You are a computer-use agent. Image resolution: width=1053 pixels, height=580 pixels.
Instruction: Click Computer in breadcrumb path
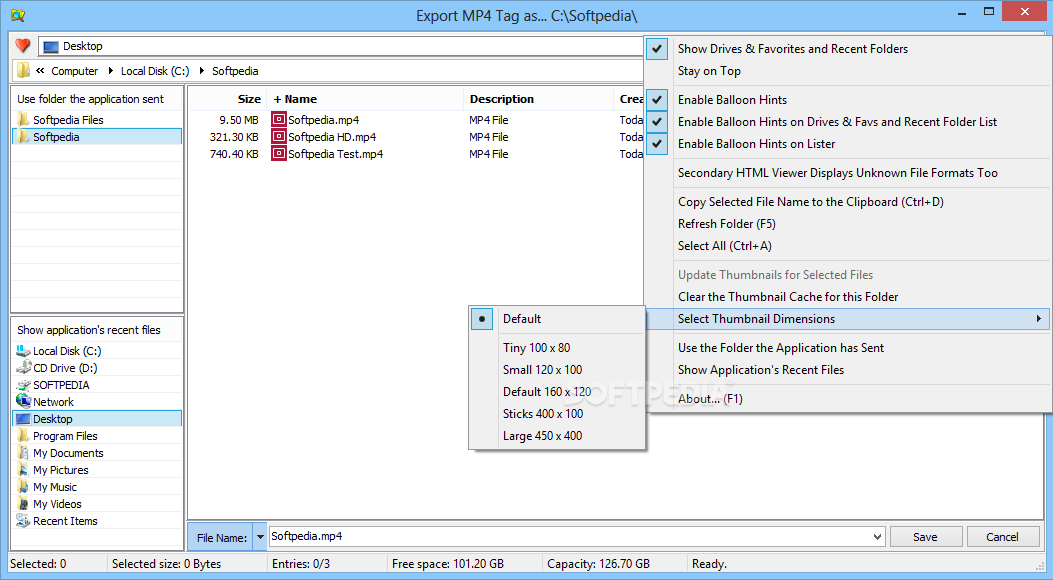[75, 70]
